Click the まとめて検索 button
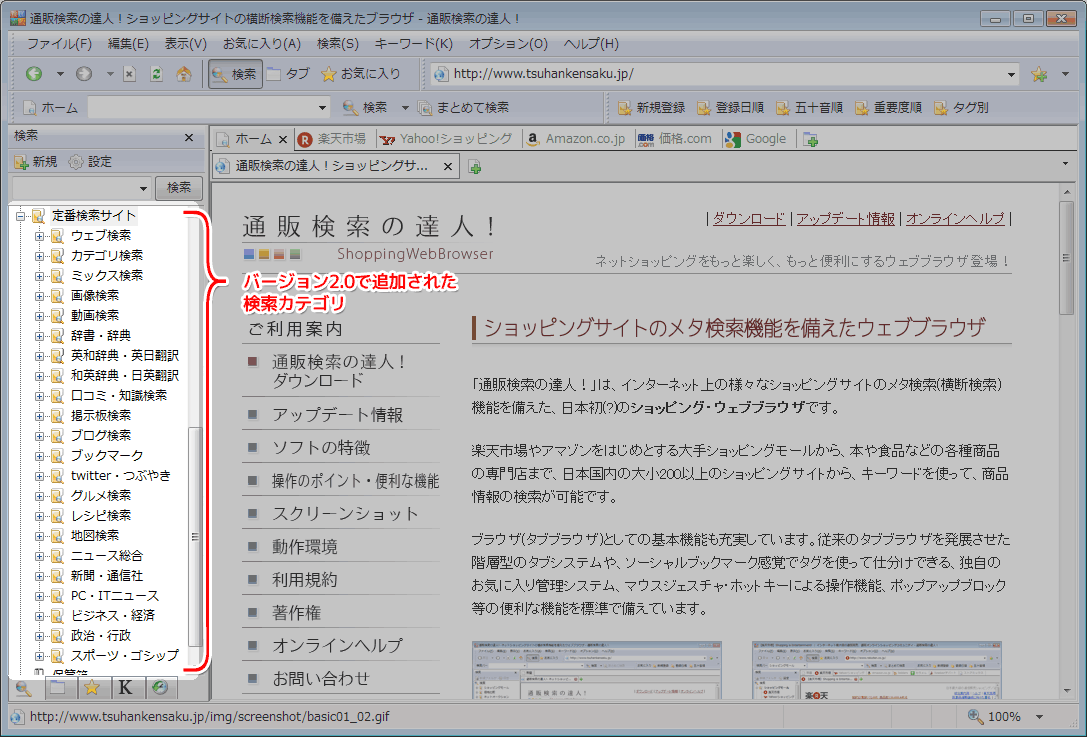This screenshot has width=1087, height=737. [x=464, y=107]
